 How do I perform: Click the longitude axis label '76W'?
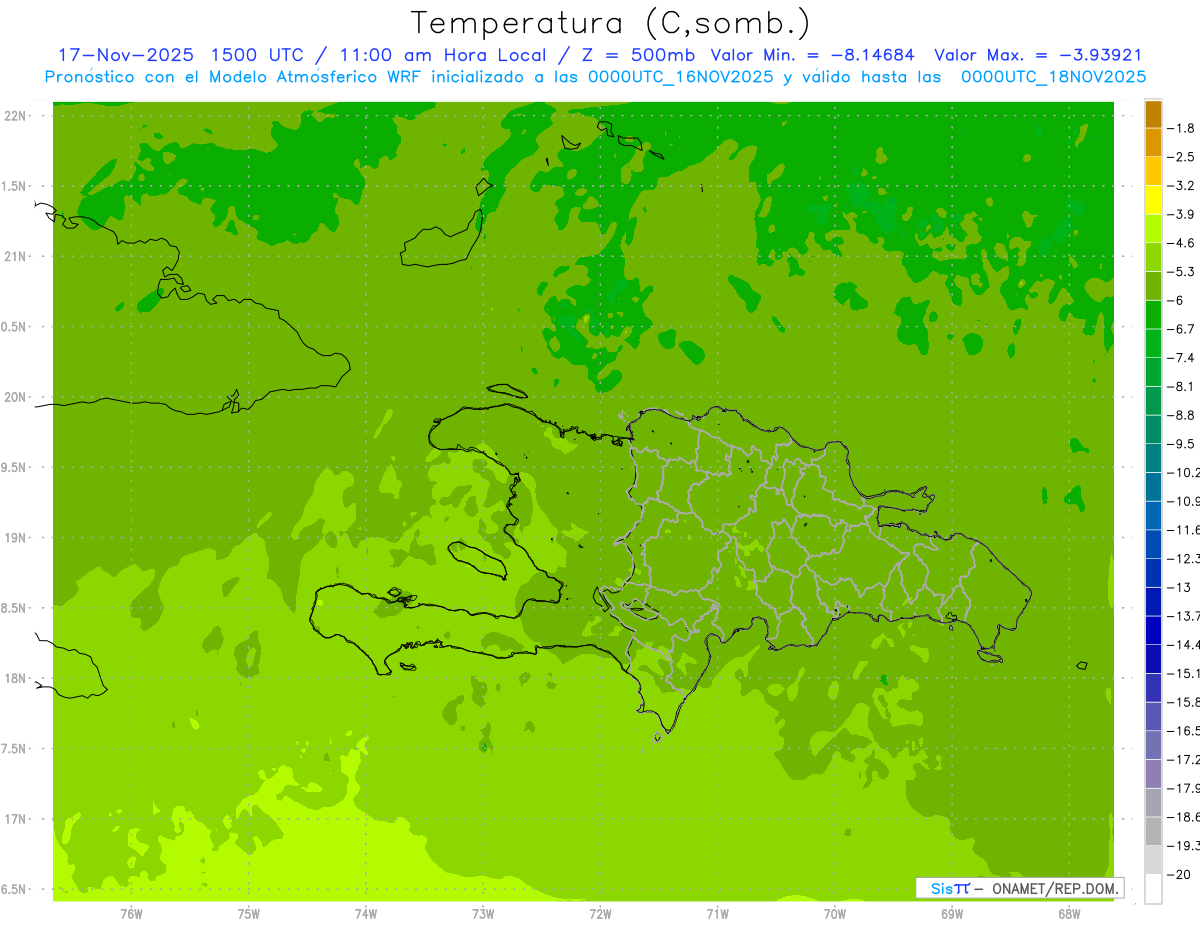(131, 913)
